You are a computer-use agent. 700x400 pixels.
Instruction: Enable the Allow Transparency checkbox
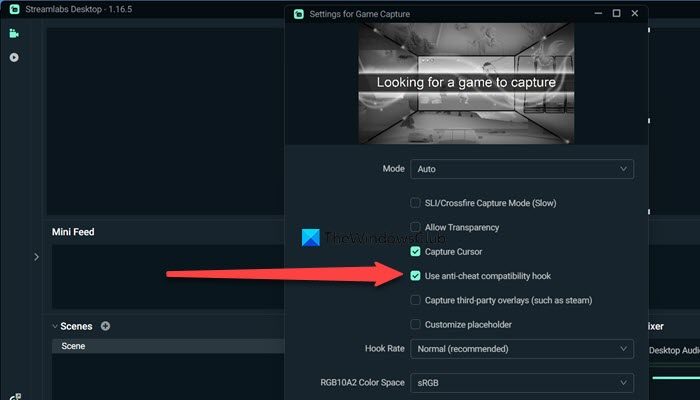tap(415, 227)
